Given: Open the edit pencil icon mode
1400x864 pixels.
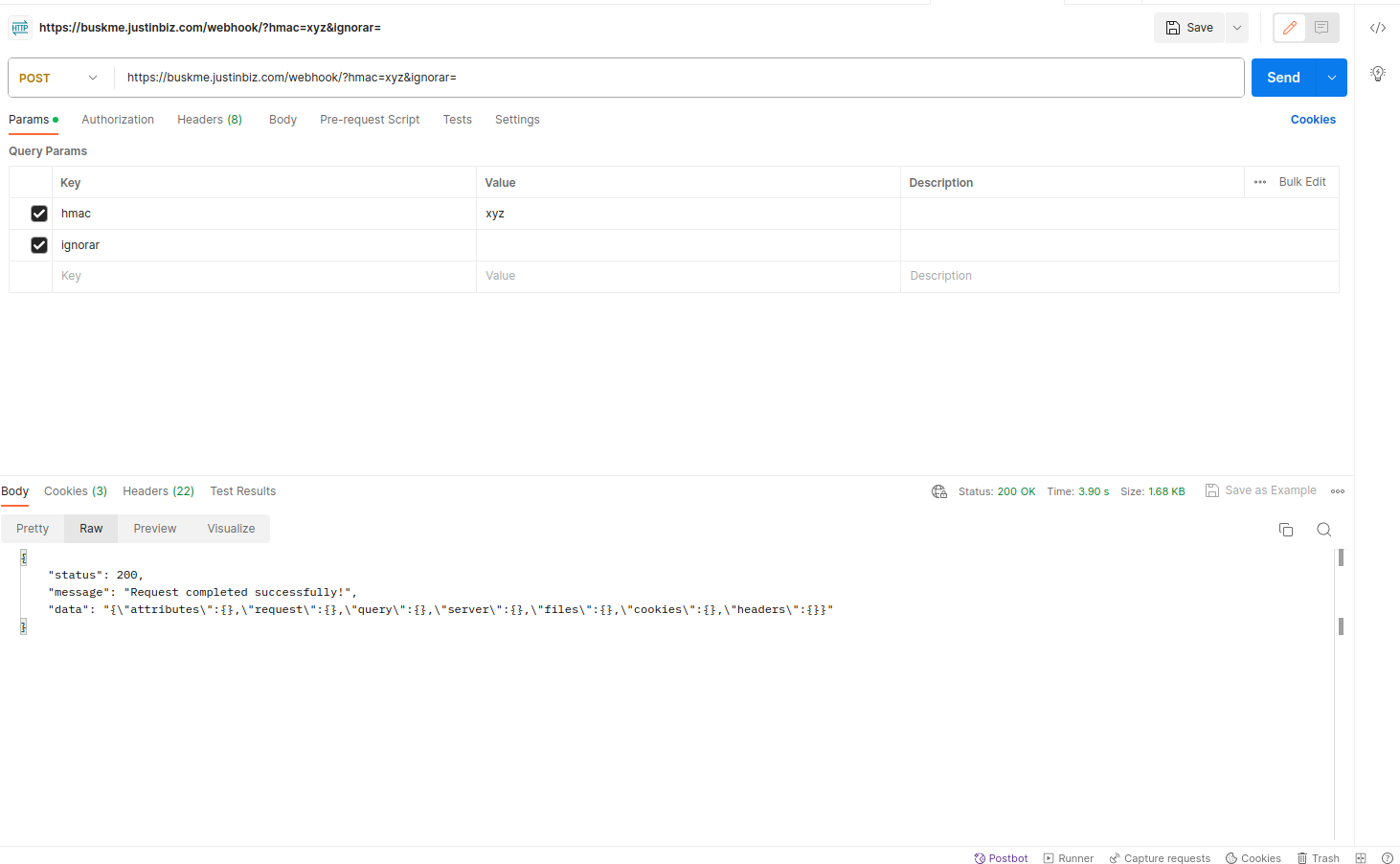Looking at the screenshot, I should click(x=1290, y=28).
